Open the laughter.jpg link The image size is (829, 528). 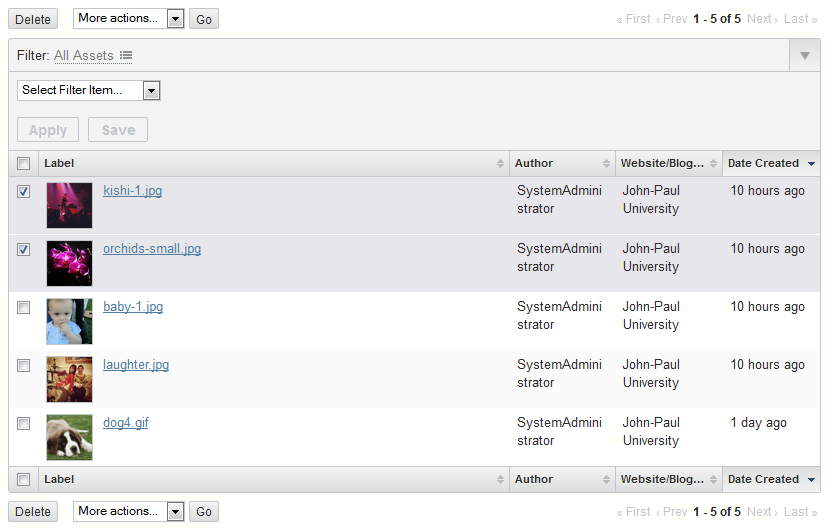(136, 365)
